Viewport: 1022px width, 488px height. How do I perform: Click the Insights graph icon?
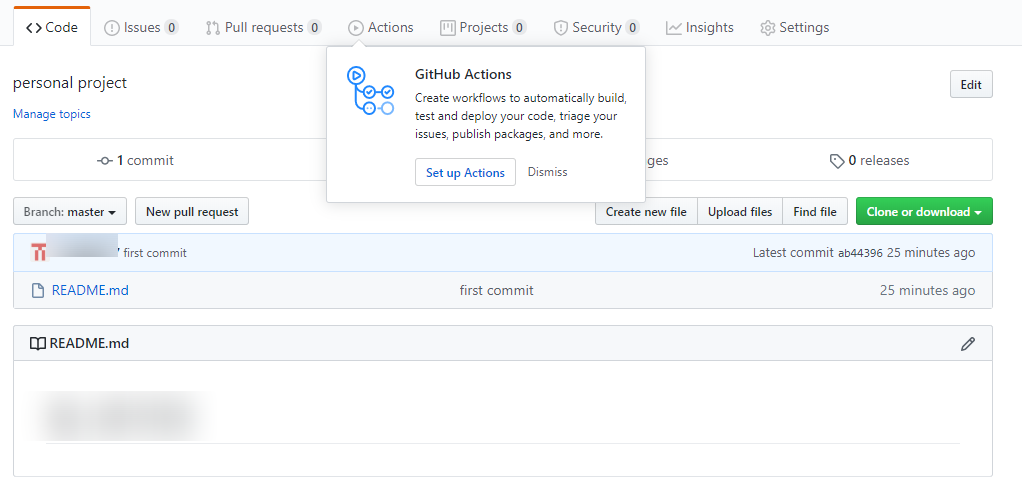pyautogui.click(x=674, y=27)
